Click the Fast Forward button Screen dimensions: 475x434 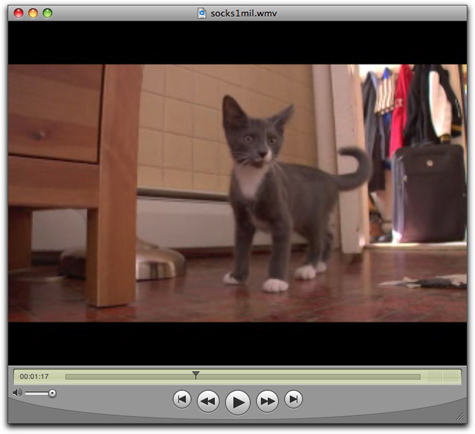(x=267, y=401)
